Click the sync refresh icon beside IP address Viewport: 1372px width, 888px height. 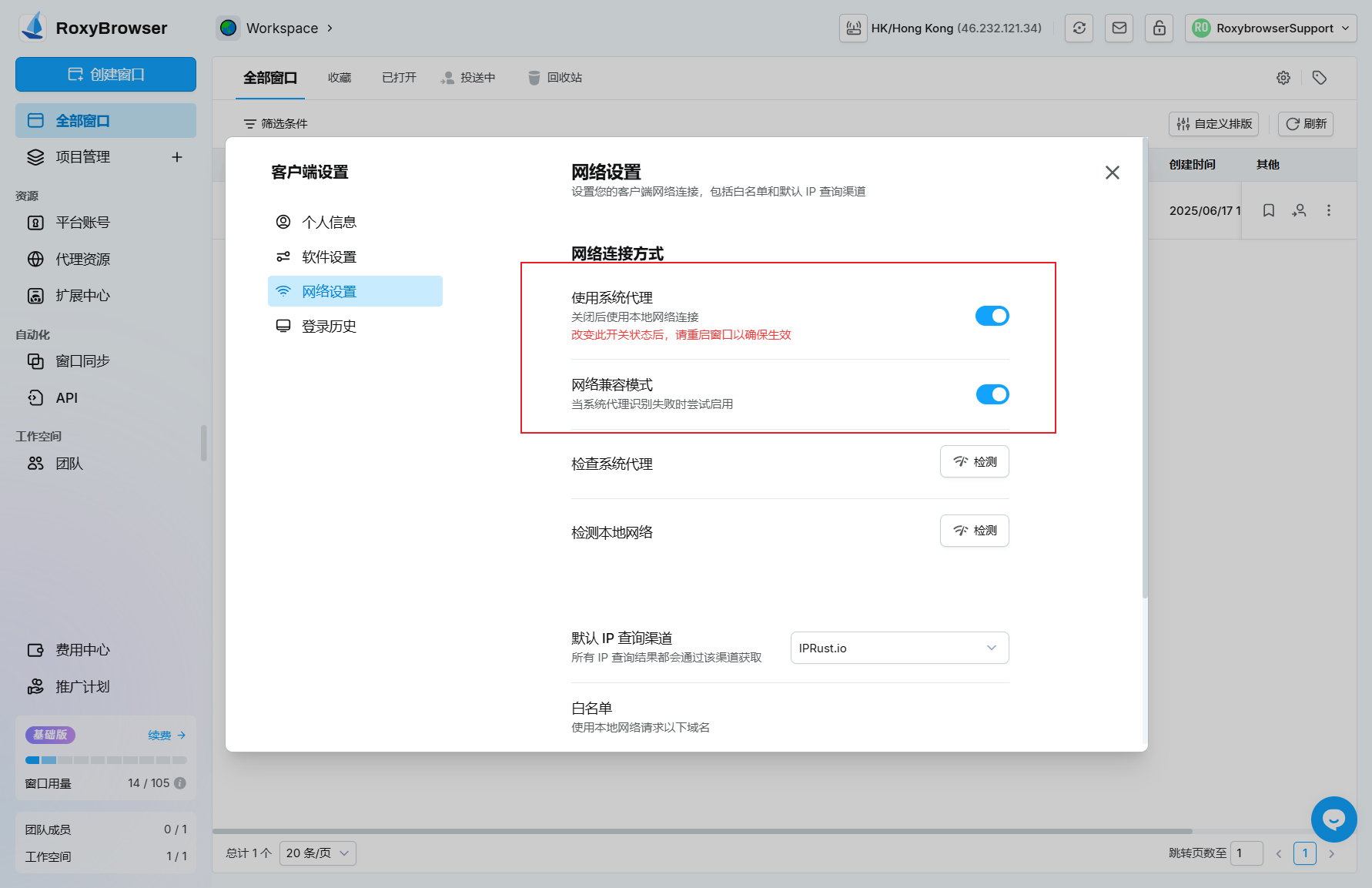click(x=1079, y=28)
